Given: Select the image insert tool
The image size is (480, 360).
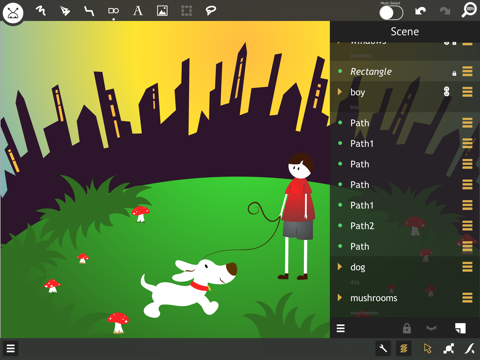Looking at the screenshot, I should coord(162,11).
